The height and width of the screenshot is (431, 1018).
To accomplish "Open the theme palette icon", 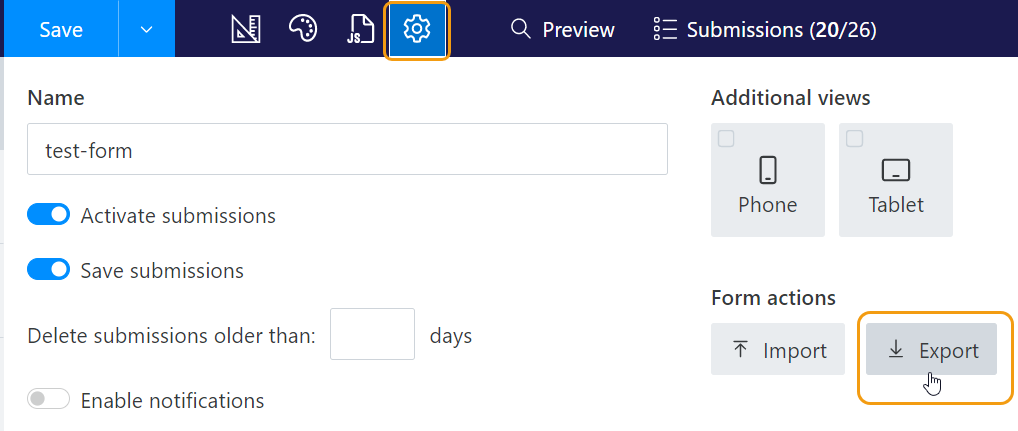I will [303, 29].
